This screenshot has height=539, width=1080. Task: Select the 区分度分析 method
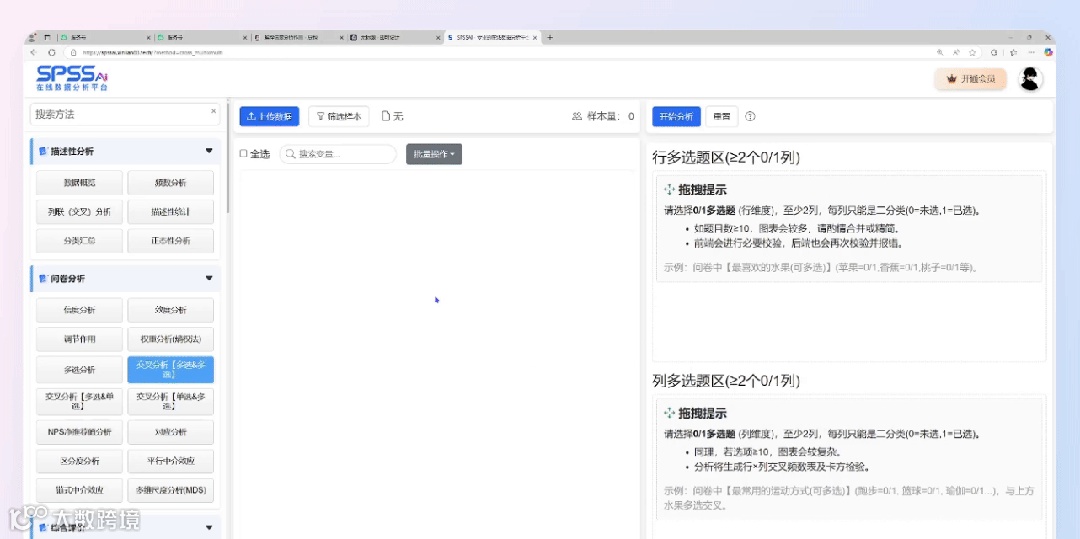click(x=79, y=461)
